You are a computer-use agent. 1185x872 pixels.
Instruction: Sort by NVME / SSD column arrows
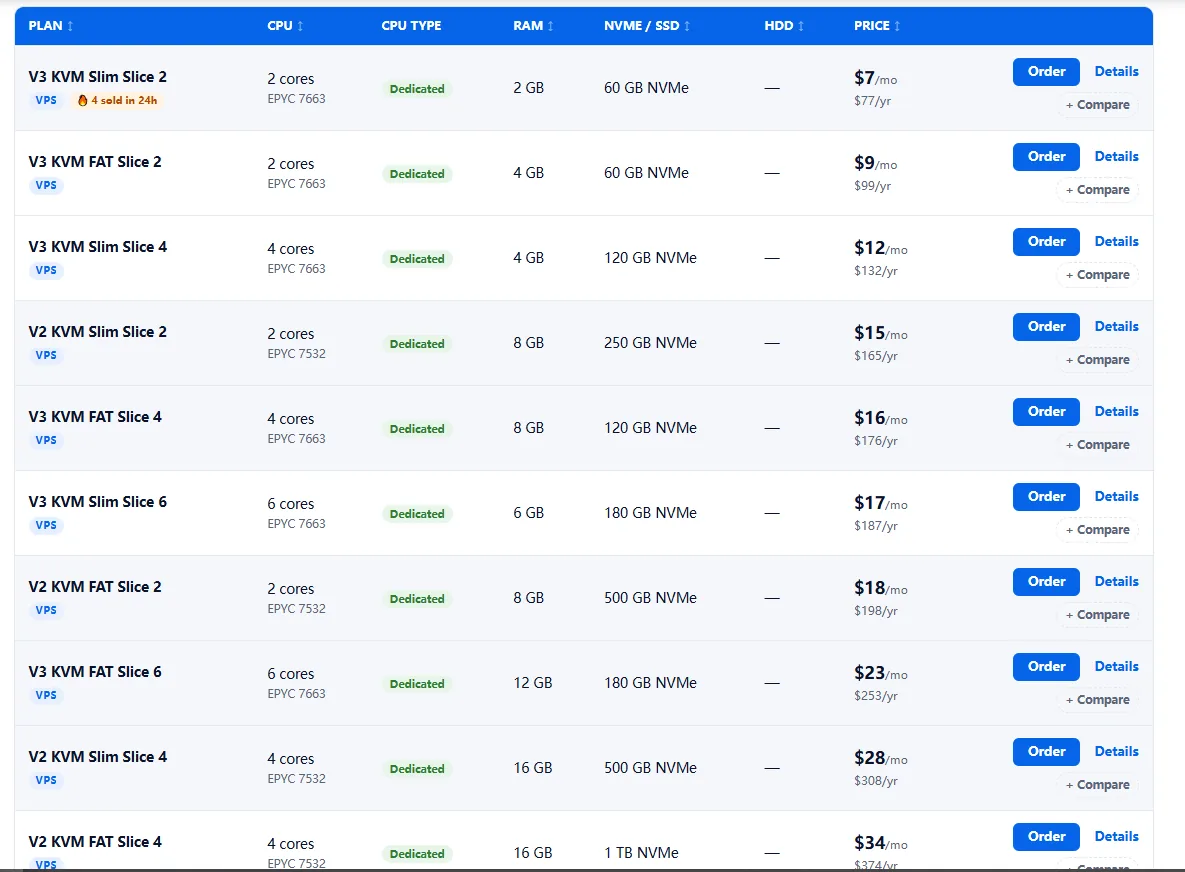tap(687, 26)
